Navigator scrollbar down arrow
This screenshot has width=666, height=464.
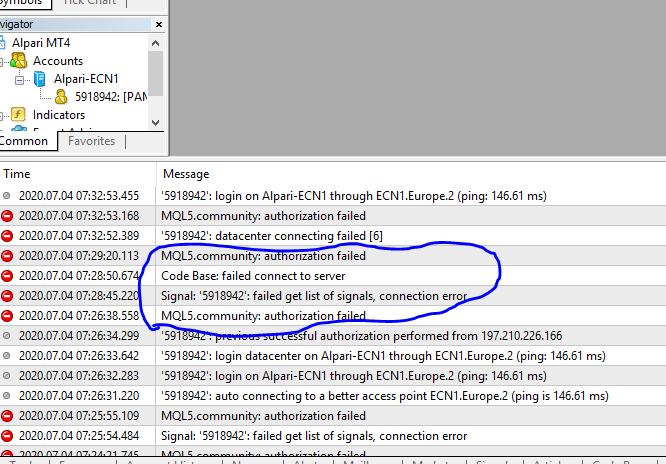pyautogui.click(x=155, y=123)
